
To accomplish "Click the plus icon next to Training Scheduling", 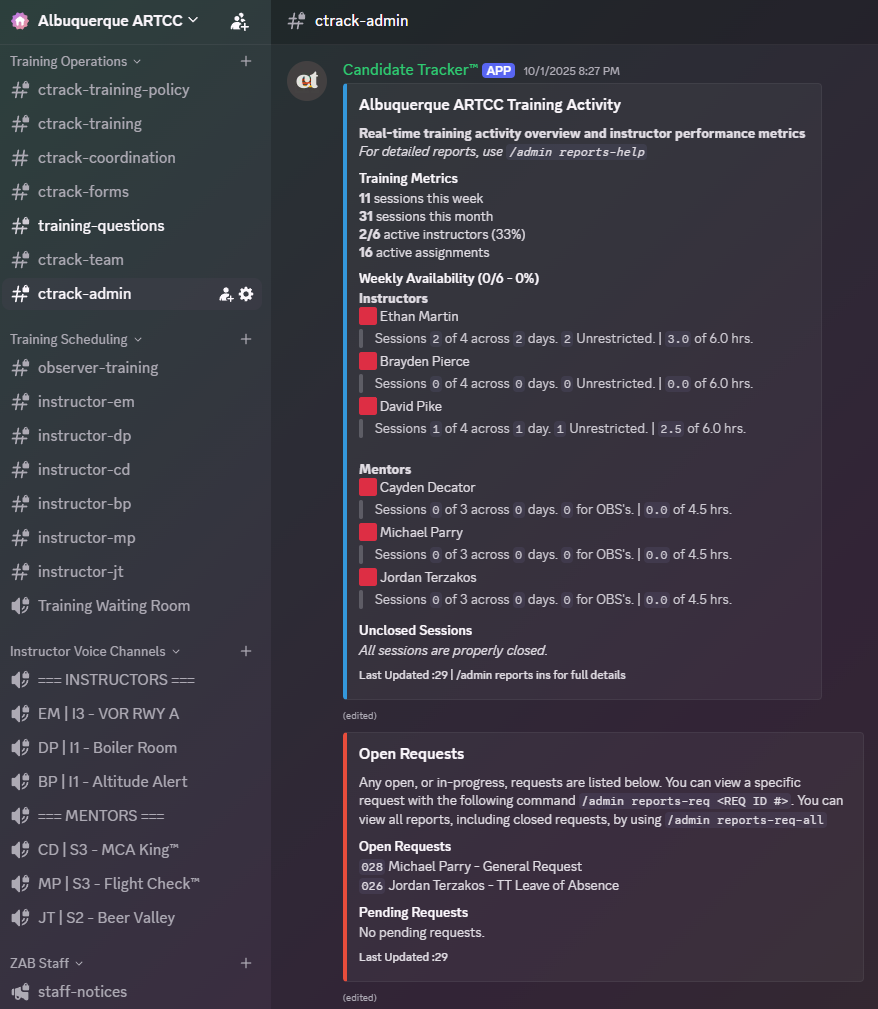I will pyautogui.click(x=246, y=338).
